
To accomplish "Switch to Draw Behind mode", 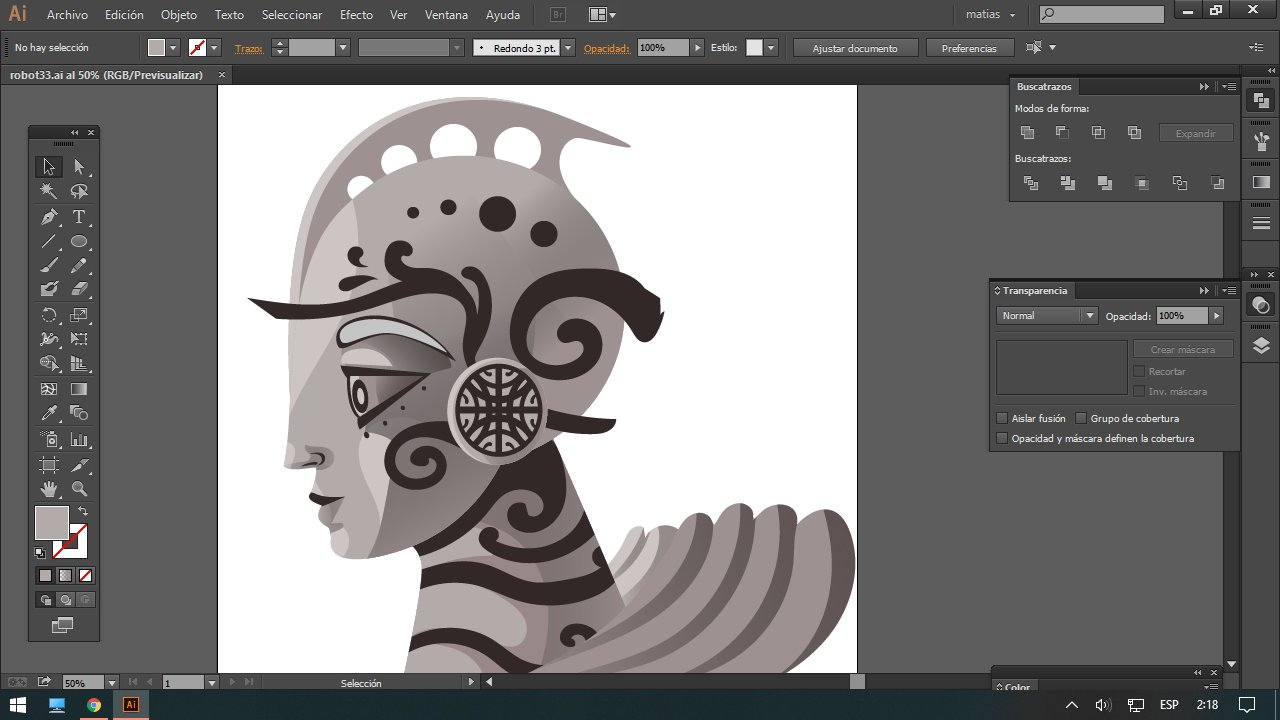I will click(x=65, y=600).
